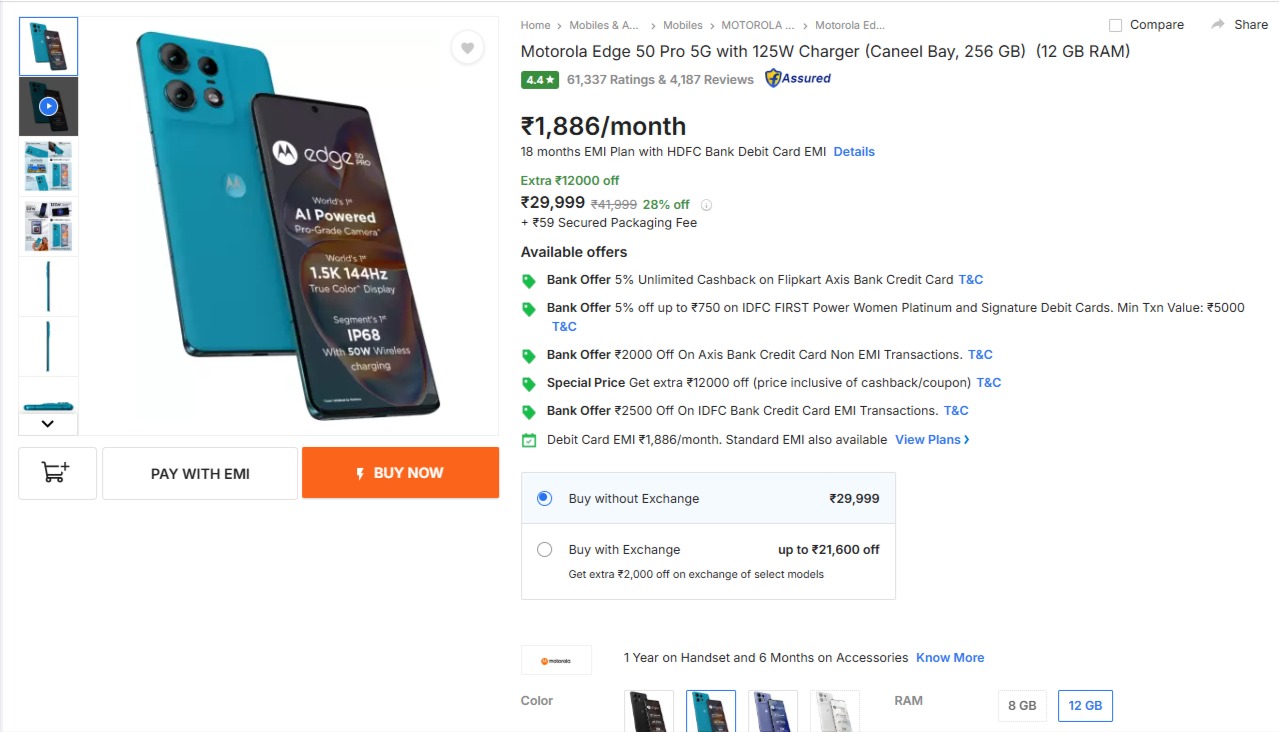
Task: Click the Share arrow icon
Action: pyautogui.click(x=1217, y=24)
